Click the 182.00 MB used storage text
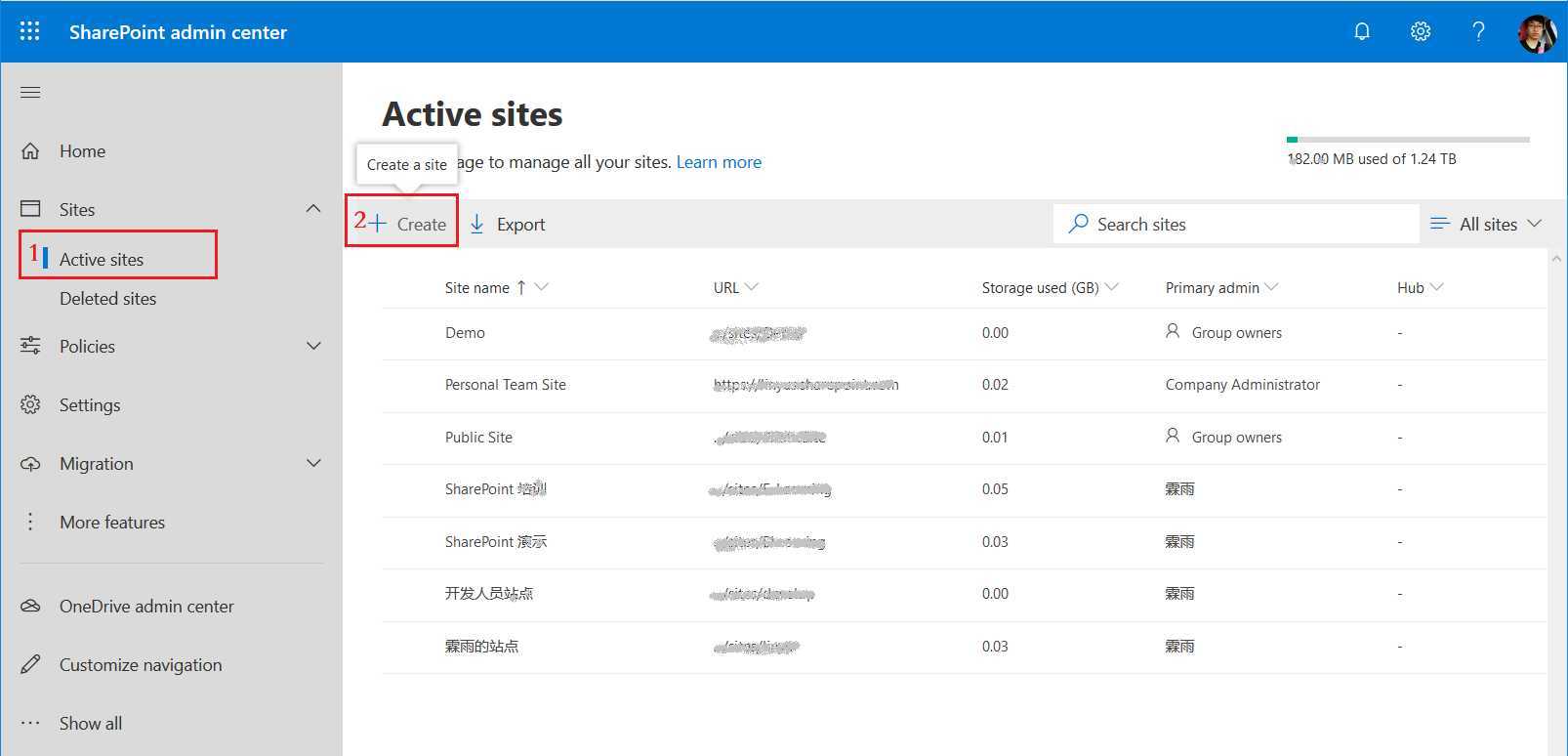The height and width of the screenshot is (756, 1568). pyautogui.click(x=1372, y=159)
